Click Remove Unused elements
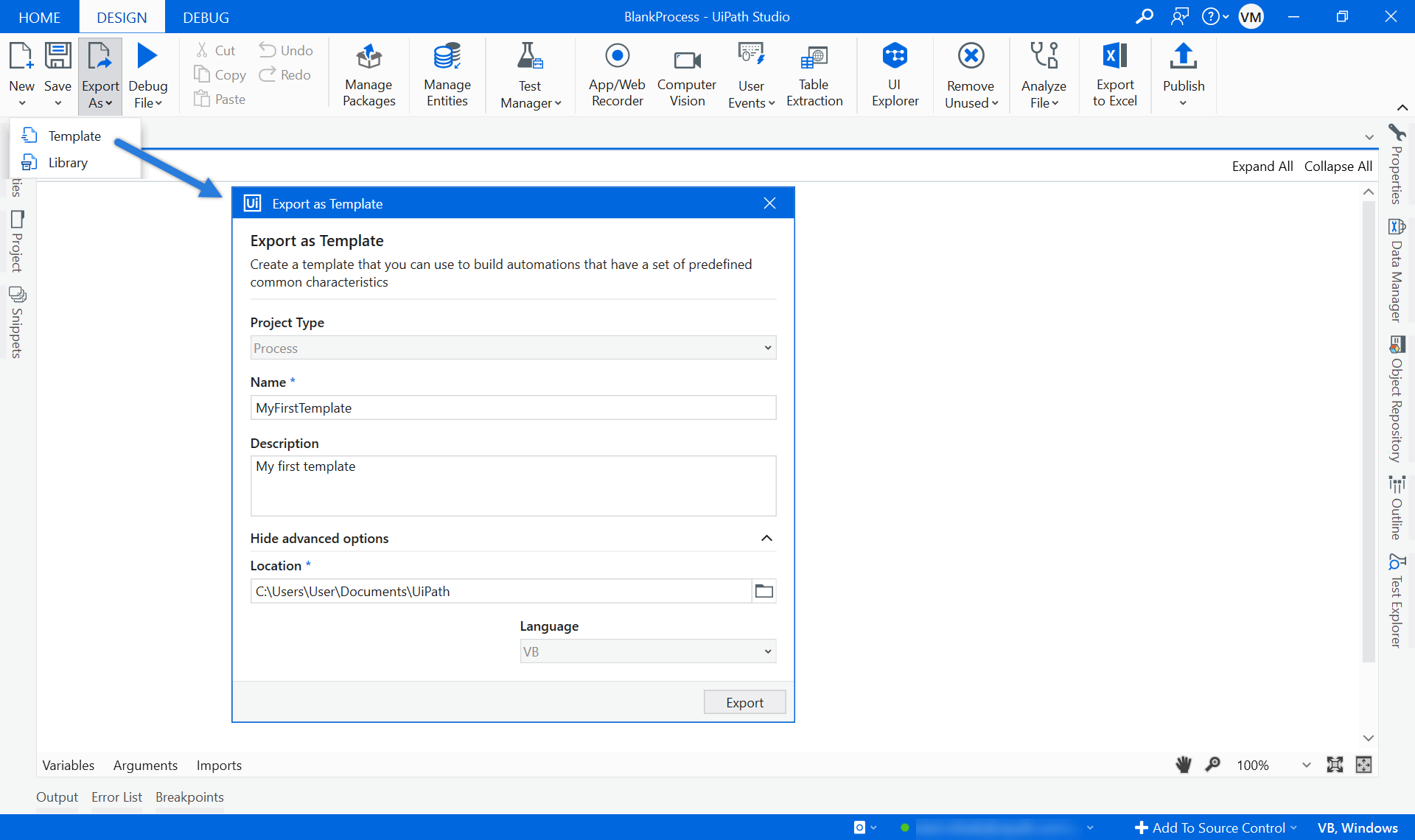 [971, 74]
